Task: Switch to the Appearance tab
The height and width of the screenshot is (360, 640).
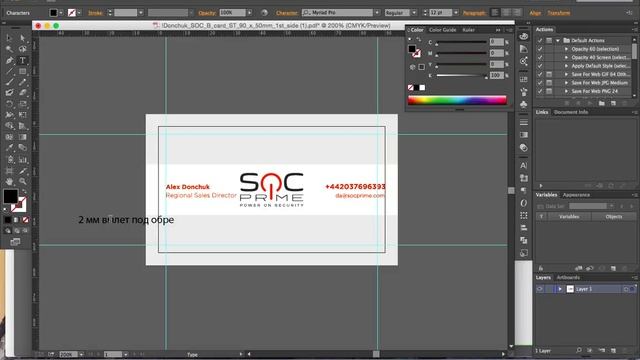Action: [x=576, y=195]
